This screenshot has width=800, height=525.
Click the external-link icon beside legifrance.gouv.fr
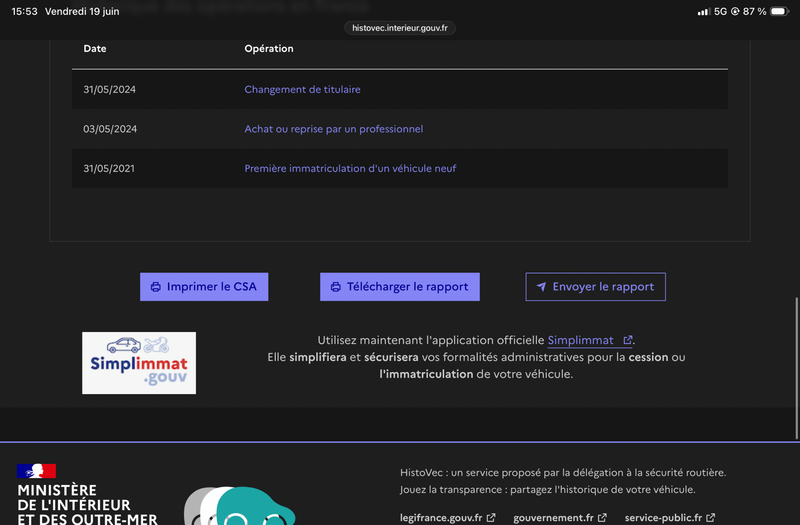[491, 518]
